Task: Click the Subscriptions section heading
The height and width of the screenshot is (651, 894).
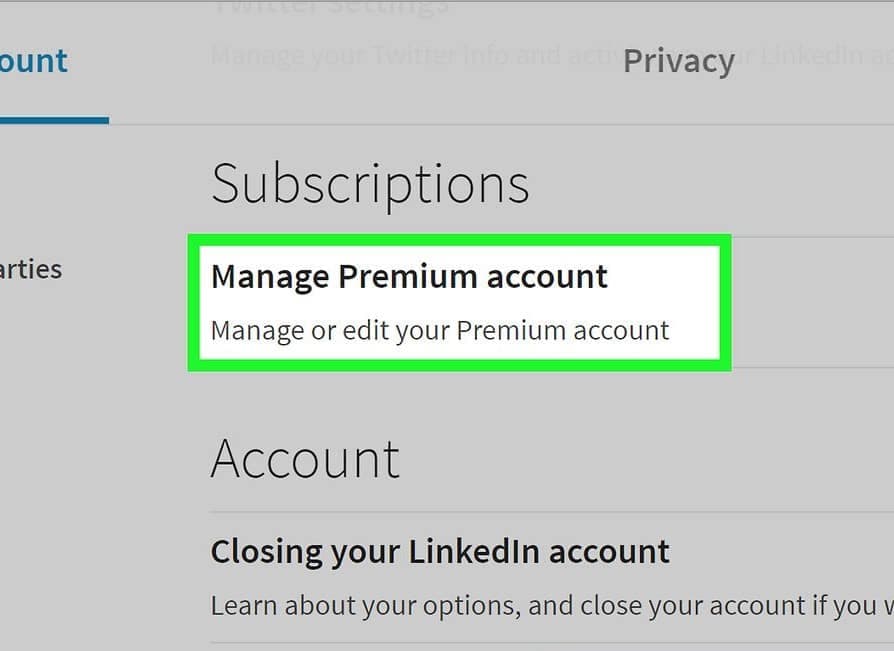Action: (370, 184)
